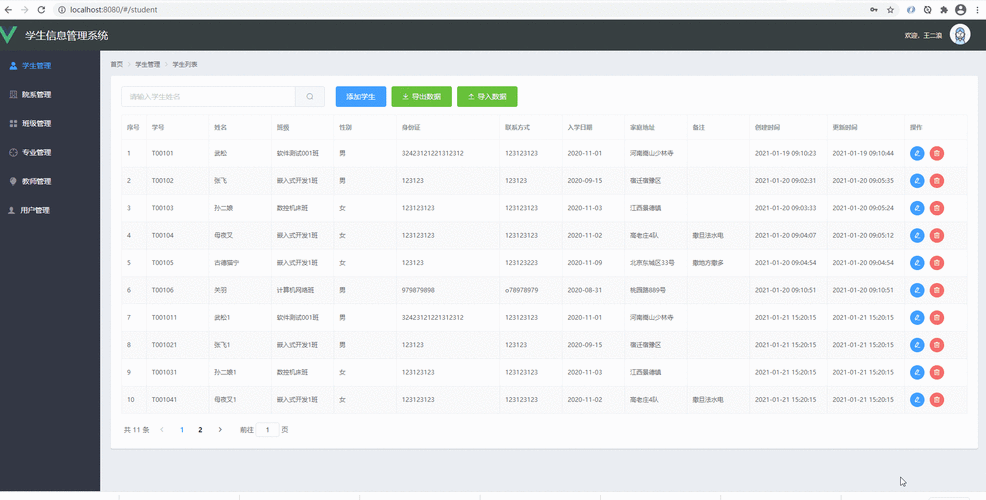Screen dimensions: 986x500
Task: Delete the student T001031 row
Action: [x=936, y=372]
